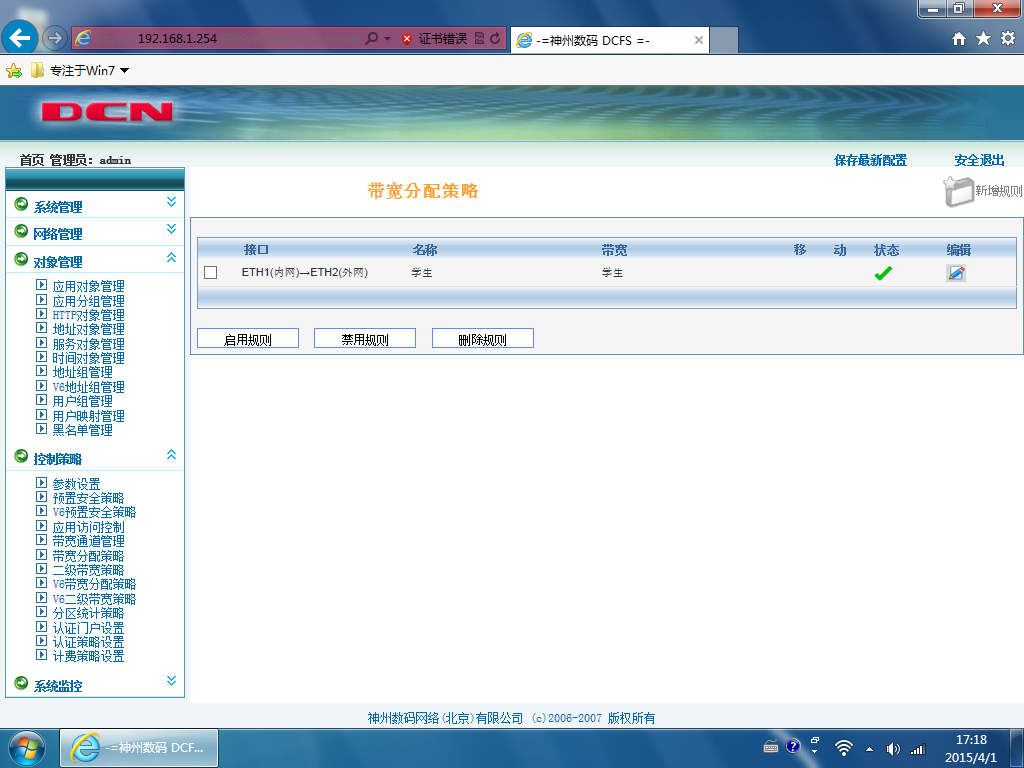Screen dimensions: 1024x768
Task: Refresh the page with the reload icon
Action: click(495, 39)
